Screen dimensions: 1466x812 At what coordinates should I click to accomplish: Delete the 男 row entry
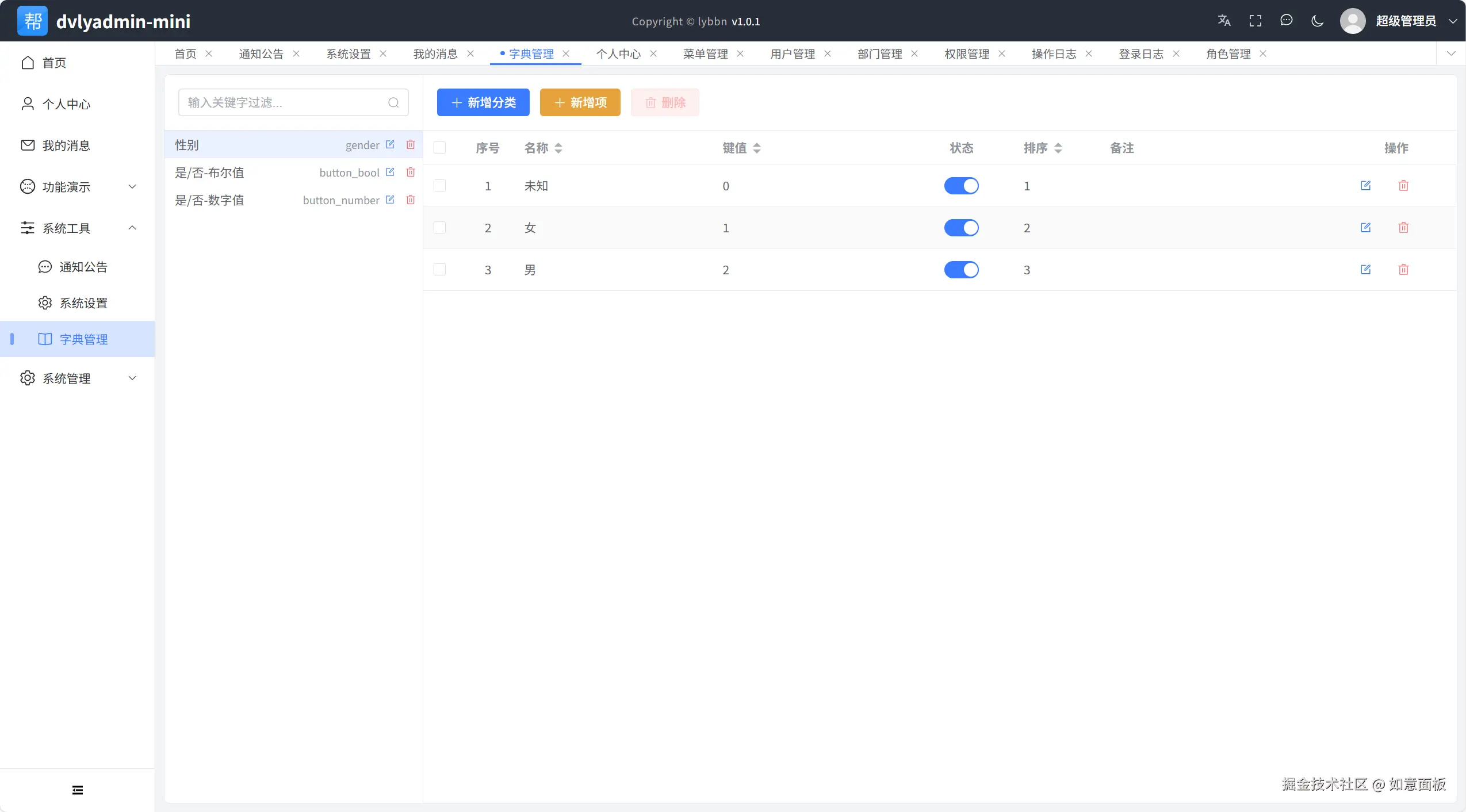pyautogui.click(x=1403, y=269)
